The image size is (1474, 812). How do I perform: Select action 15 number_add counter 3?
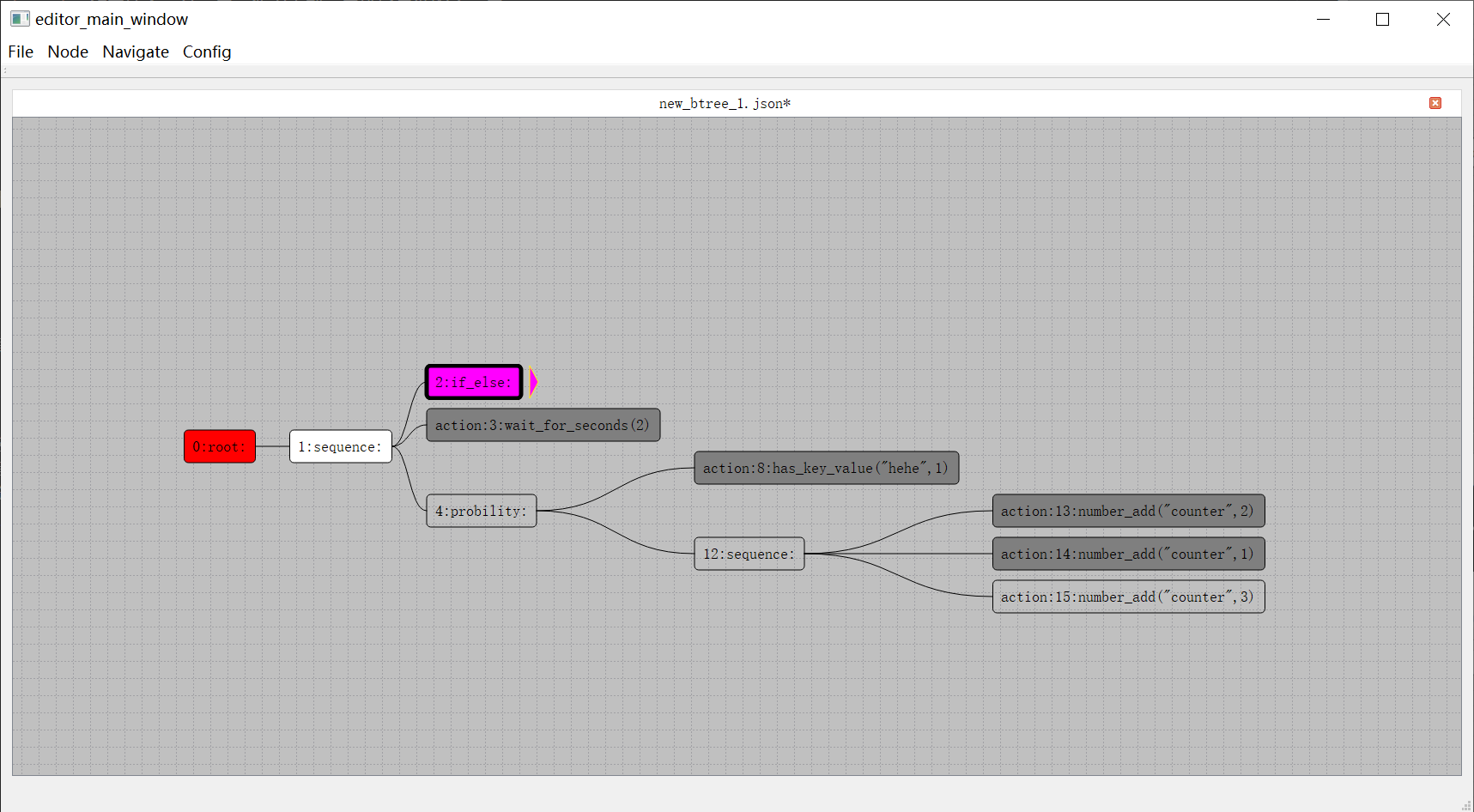click(1128, 597)
